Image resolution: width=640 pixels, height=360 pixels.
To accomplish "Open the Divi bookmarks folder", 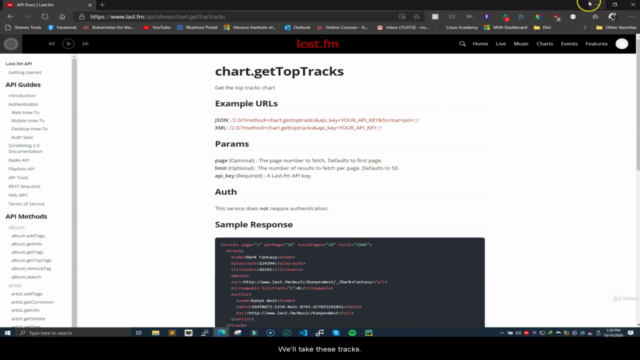I will point(542,27).
